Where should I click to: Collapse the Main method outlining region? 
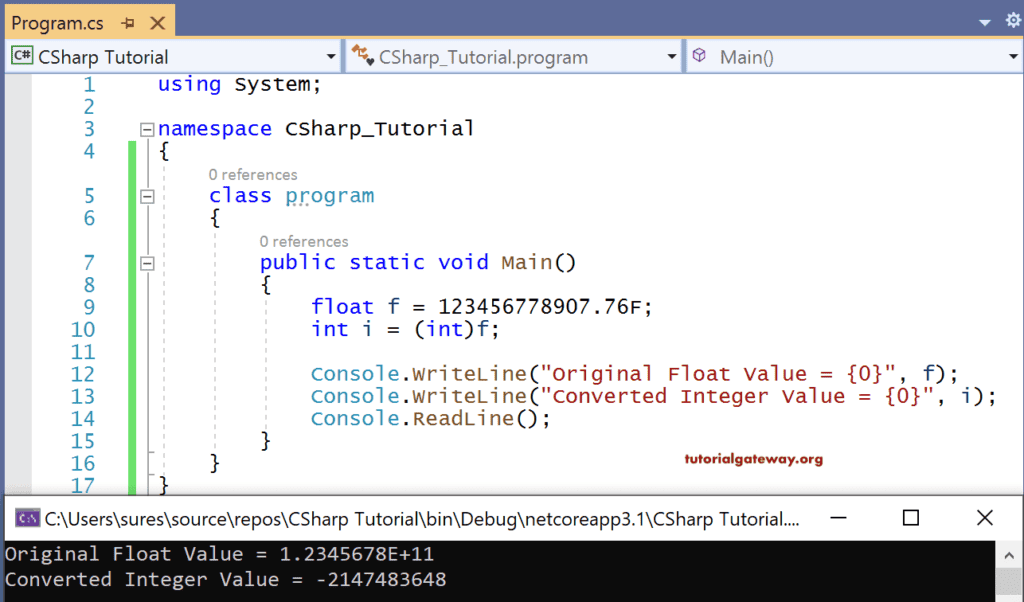point(146,262)
